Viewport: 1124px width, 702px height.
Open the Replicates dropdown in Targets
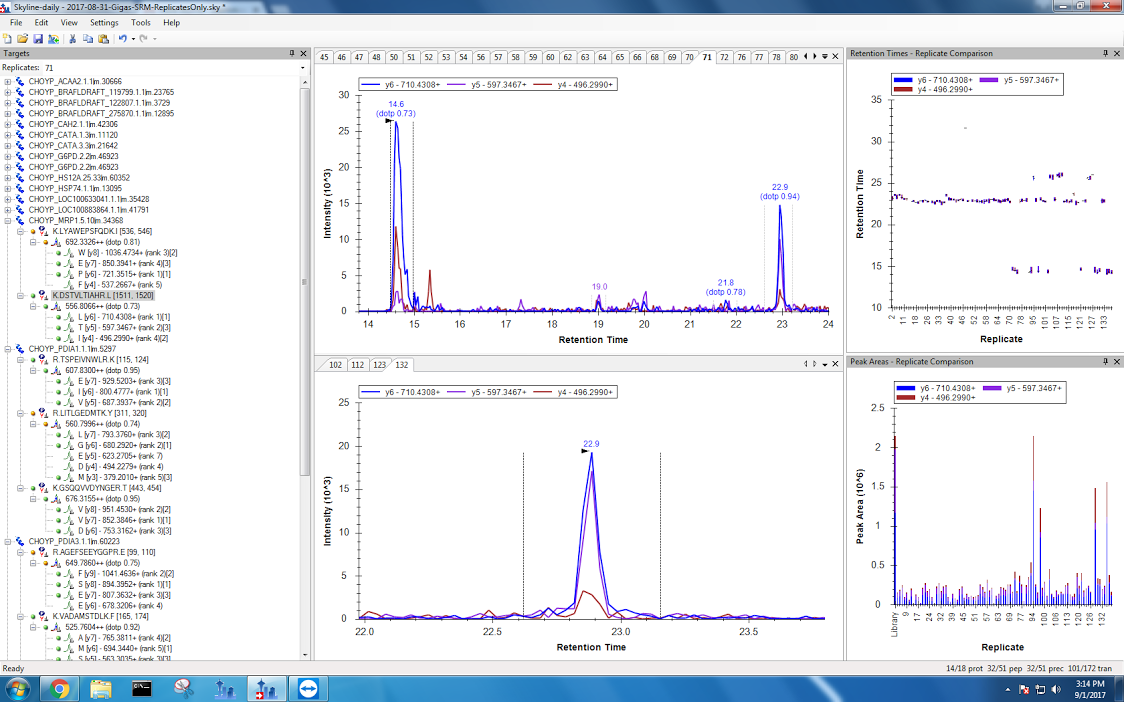(302, 67)
